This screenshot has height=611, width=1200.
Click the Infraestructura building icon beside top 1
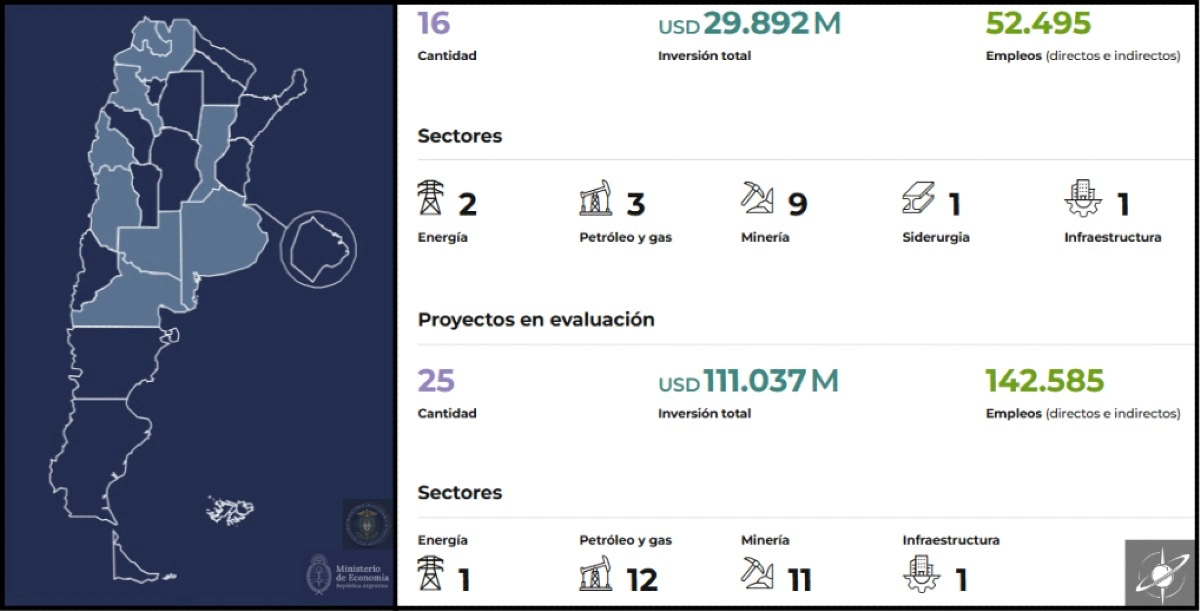pos(1083,197)
